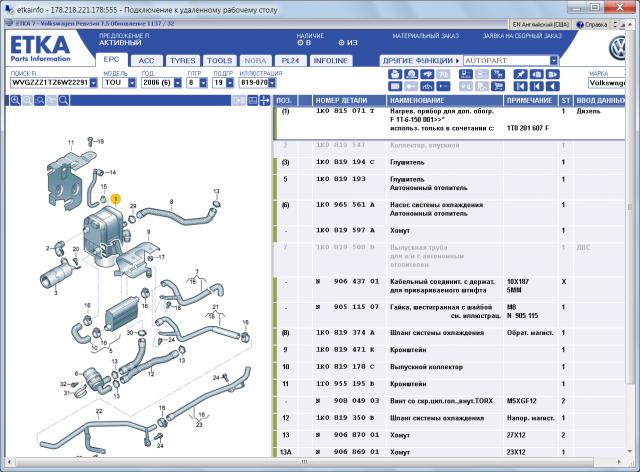Click the single-bar previous arrow icon

pos(536,86)
